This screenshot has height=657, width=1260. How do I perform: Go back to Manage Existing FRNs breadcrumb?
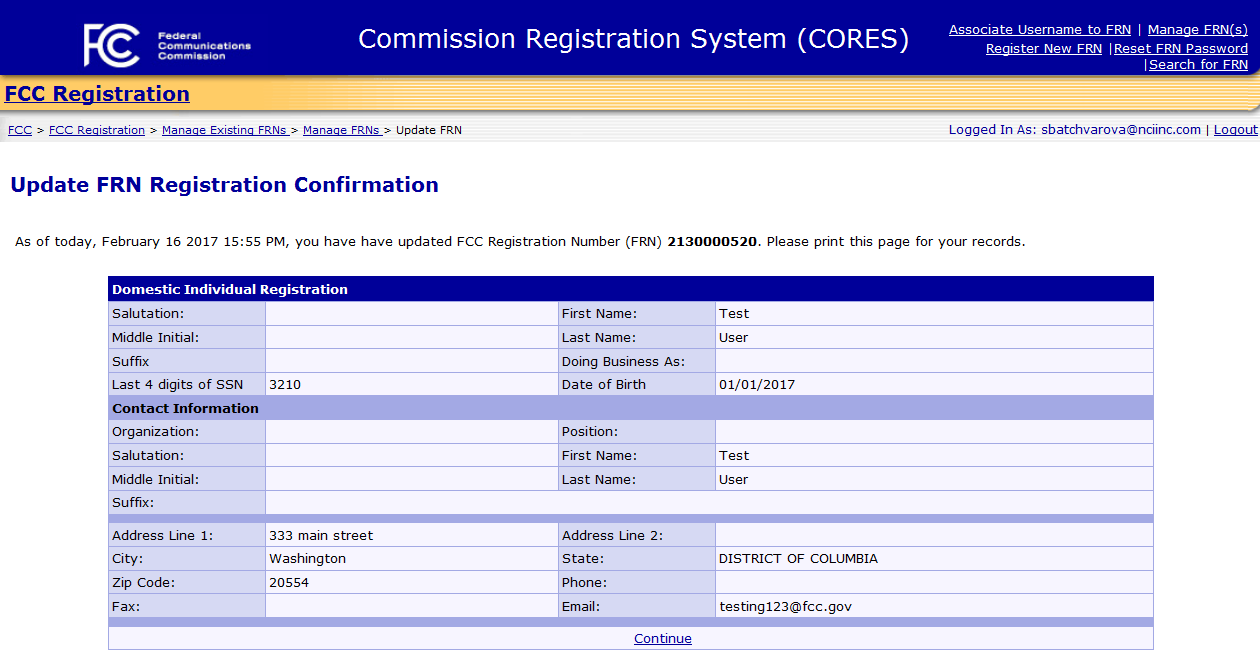tap(224, 130)
